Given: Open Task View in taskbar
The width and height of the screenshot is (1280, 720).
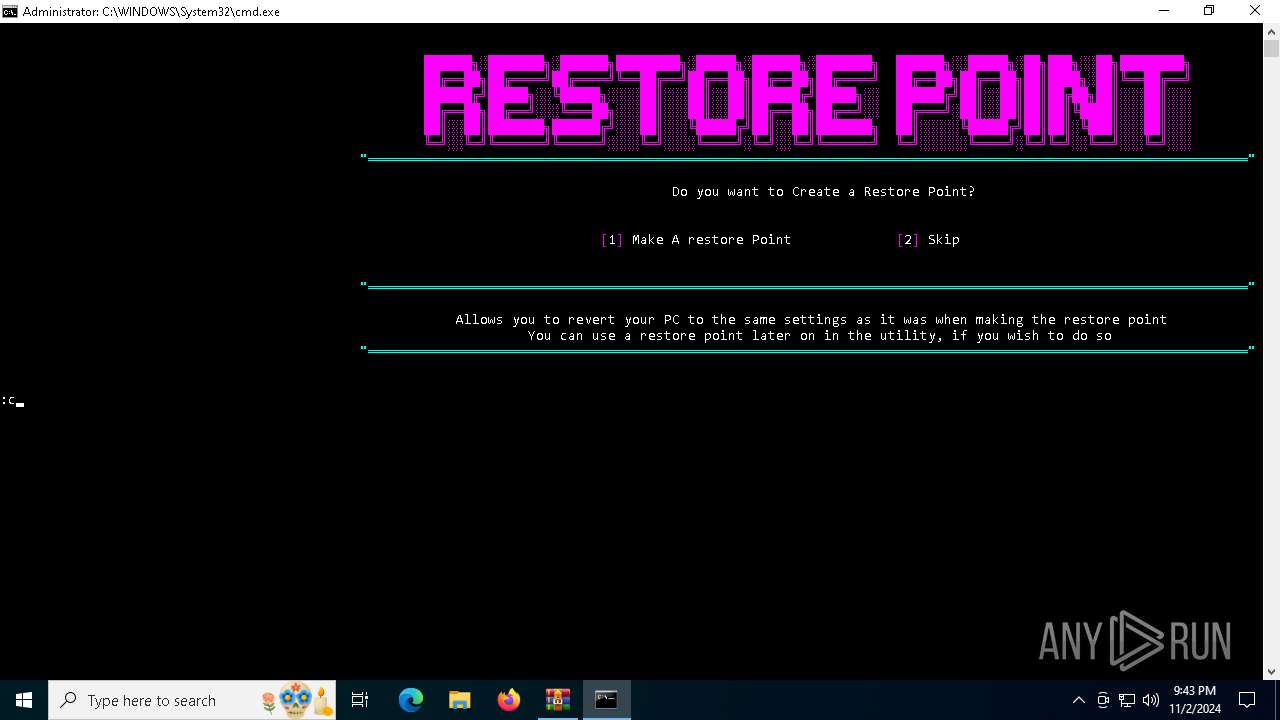Looking at the screenshot, I should click(360, 700).
